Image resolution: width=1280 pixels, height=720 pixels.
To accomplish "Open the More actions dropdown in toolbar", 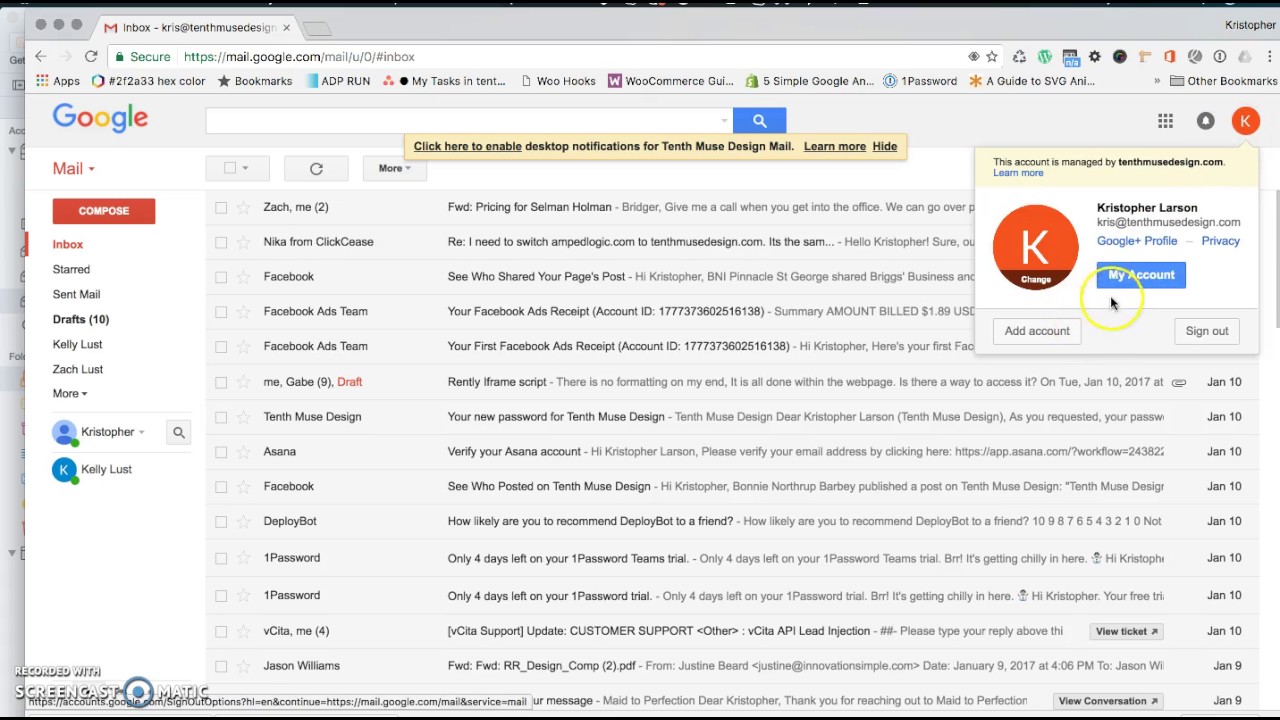I will point(394,168).
